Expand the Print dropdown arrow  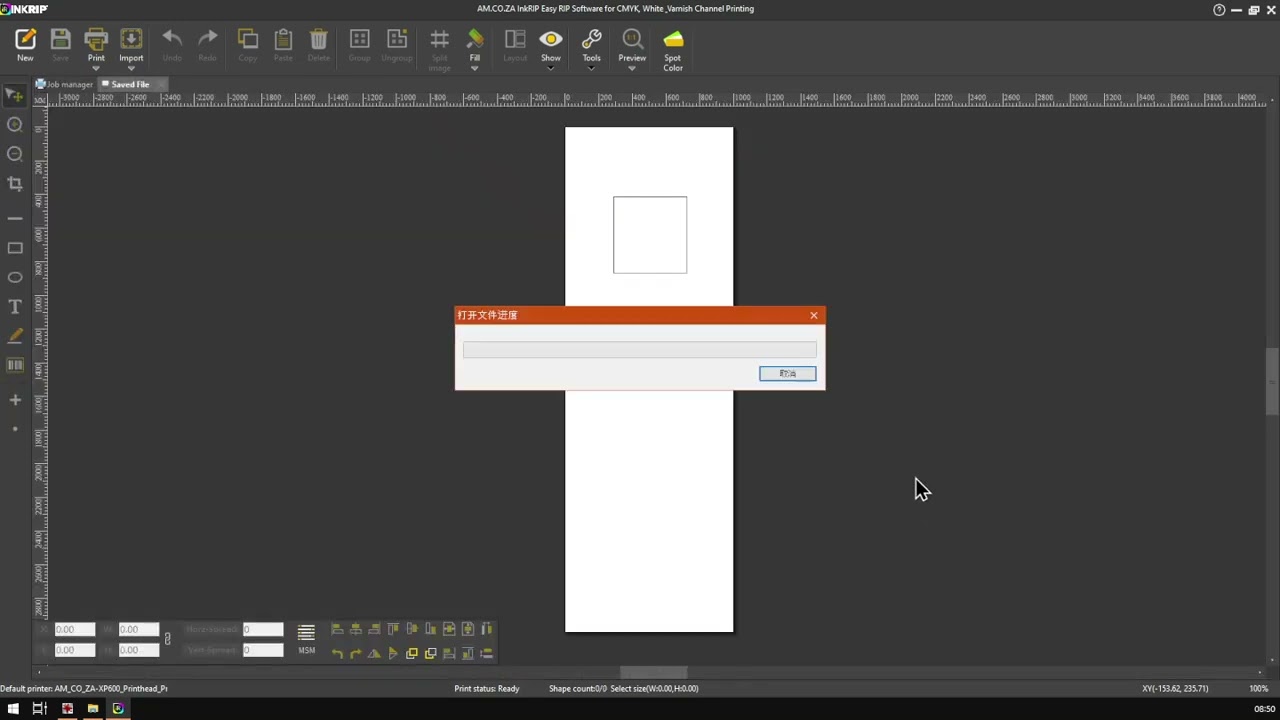click(x=96, y=68)
